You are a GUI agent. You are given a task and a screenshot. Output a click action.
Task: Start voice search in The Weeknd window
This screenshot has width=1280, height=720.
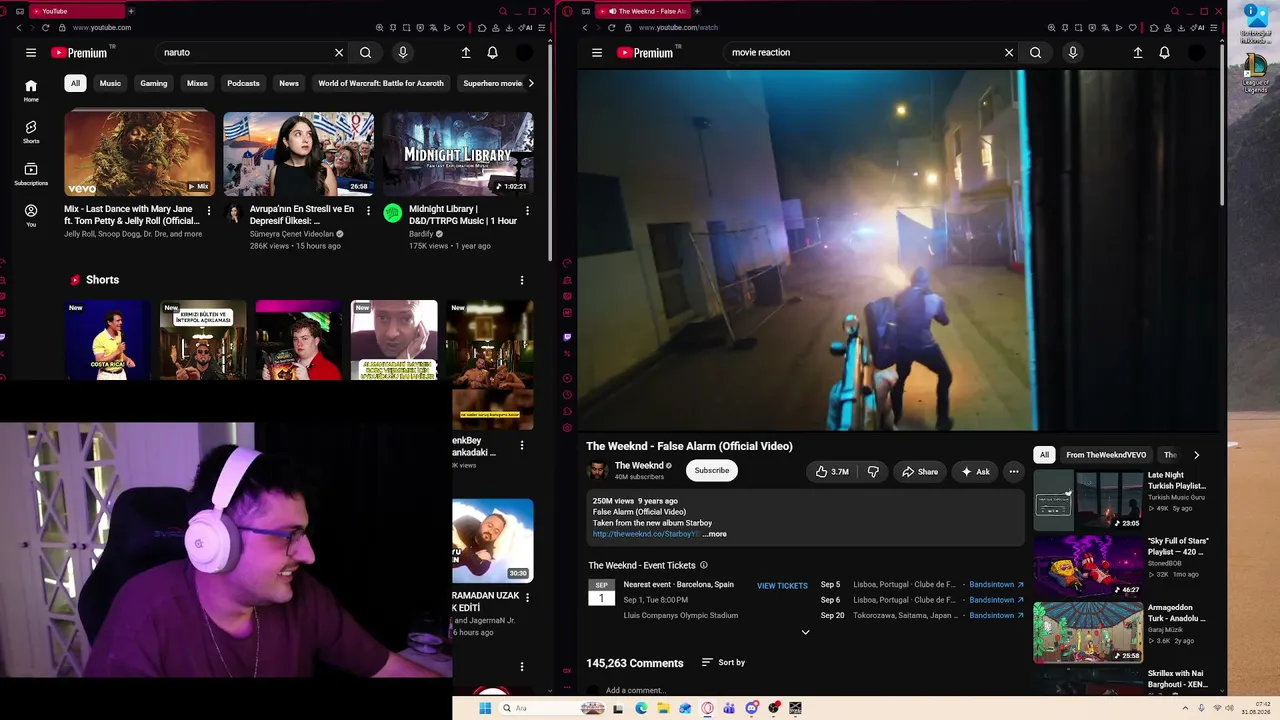coord(1073,53)
